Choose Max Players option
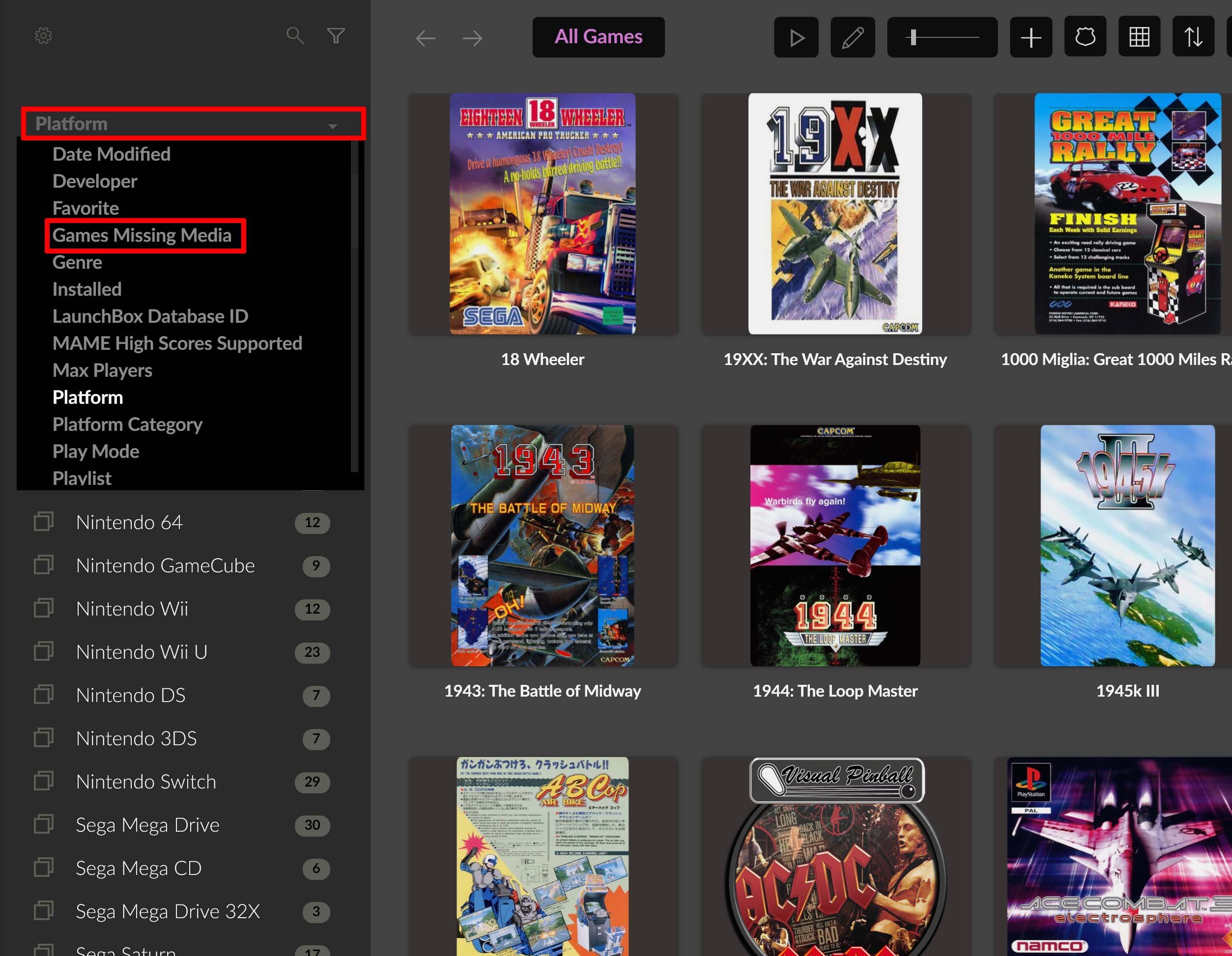1232x956 pixels. 102,370
